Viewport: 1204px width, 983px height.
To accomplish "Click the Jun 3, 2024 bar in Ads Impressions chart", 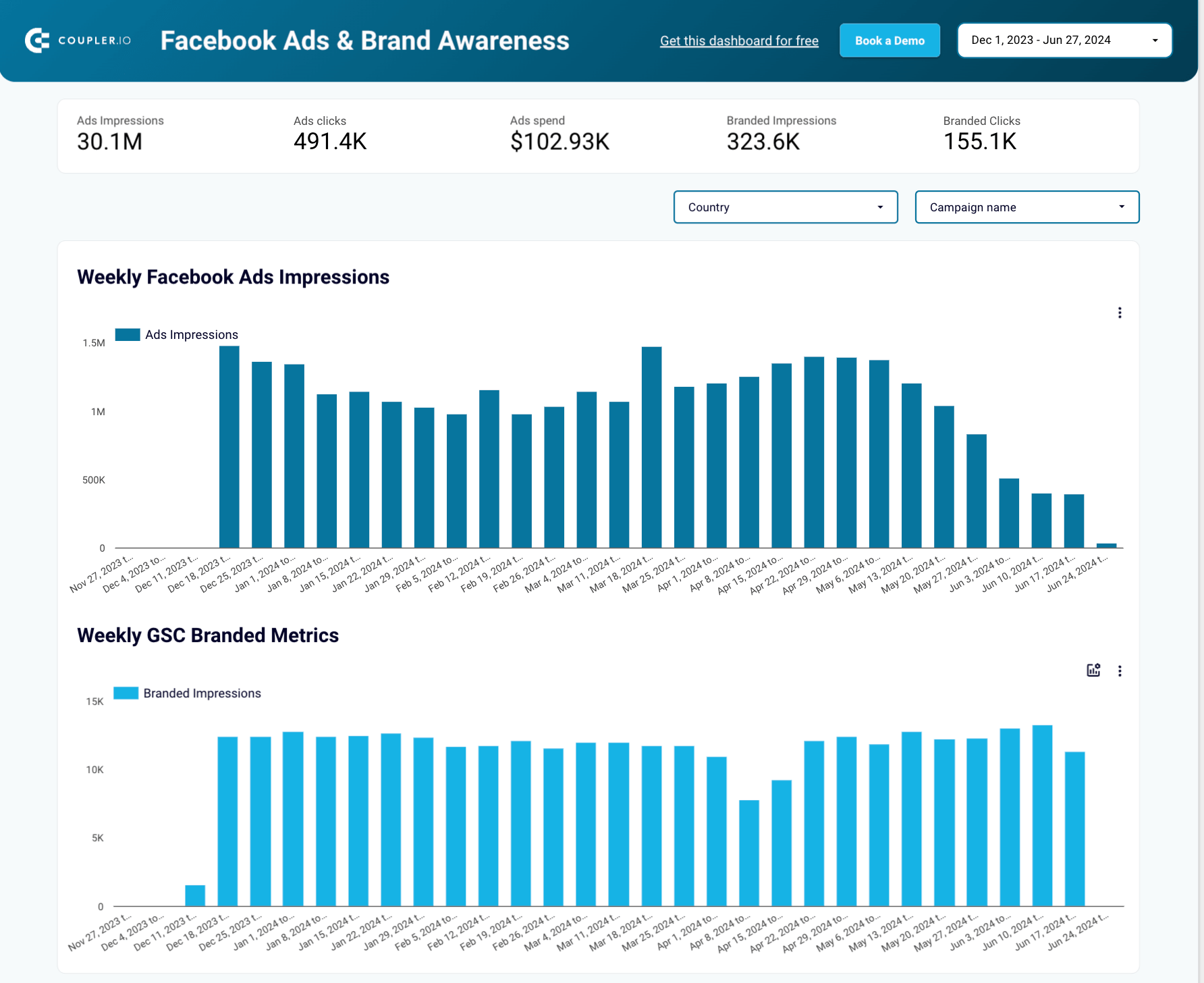I will pos(1010,513).
